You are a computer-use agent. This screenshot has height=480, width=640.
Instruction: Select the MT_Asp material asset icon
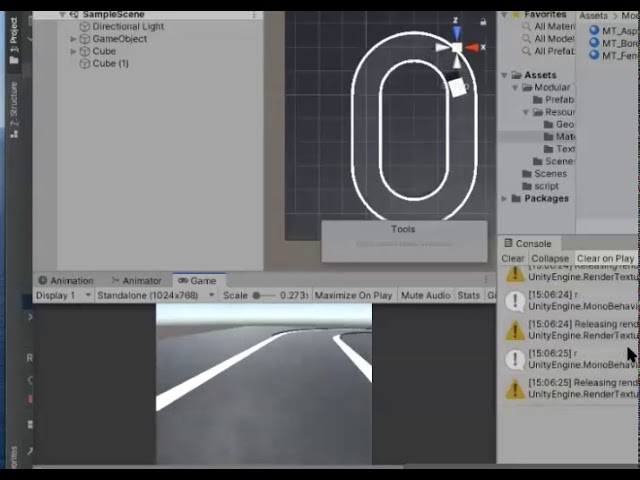[x=594, y=31]
